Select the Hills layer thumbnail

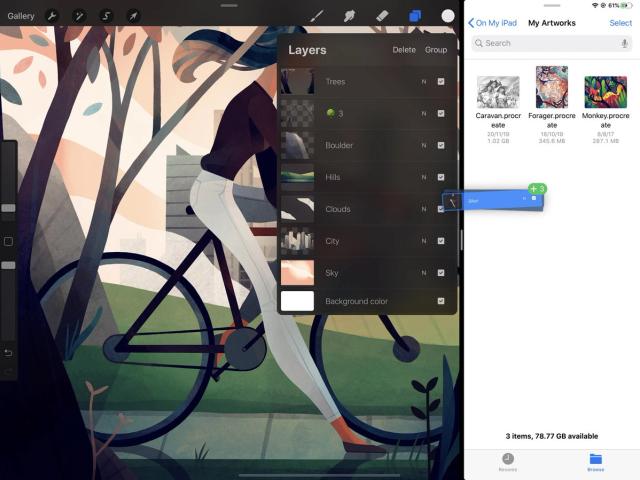(298, 177)
